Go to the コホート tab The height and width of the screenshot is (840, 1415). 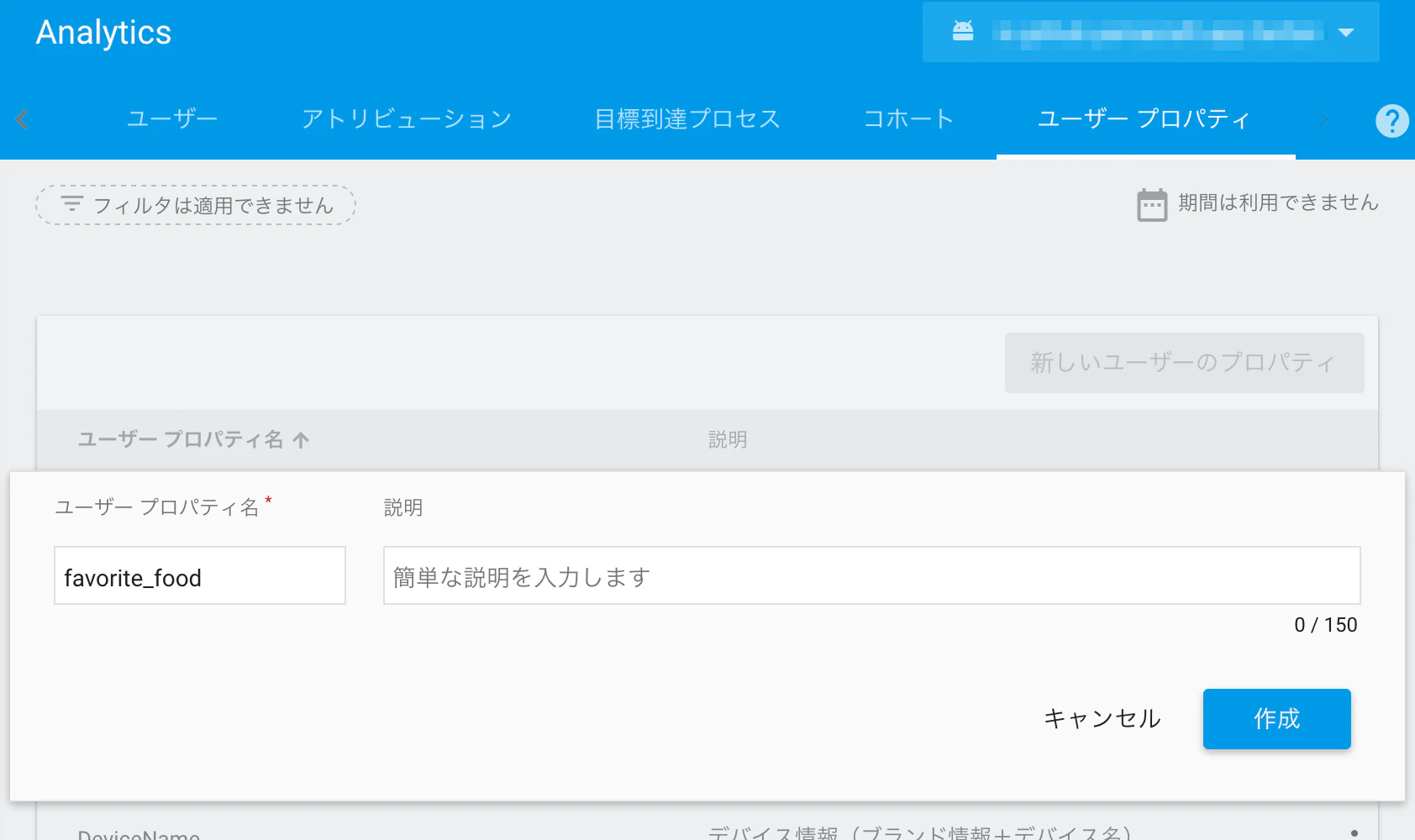(x=909, y=119)
